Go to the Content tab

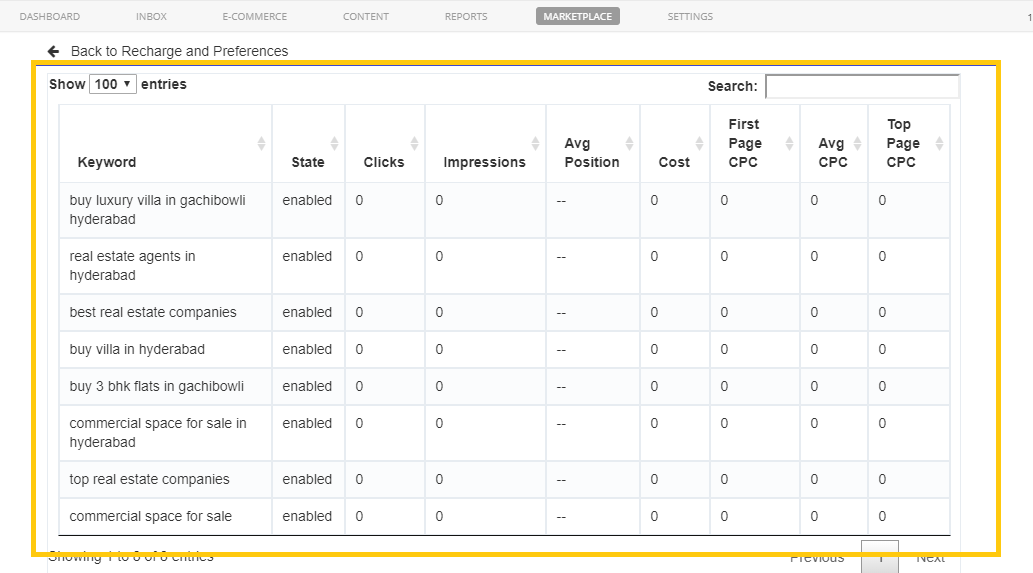click(x=366, y=16)
